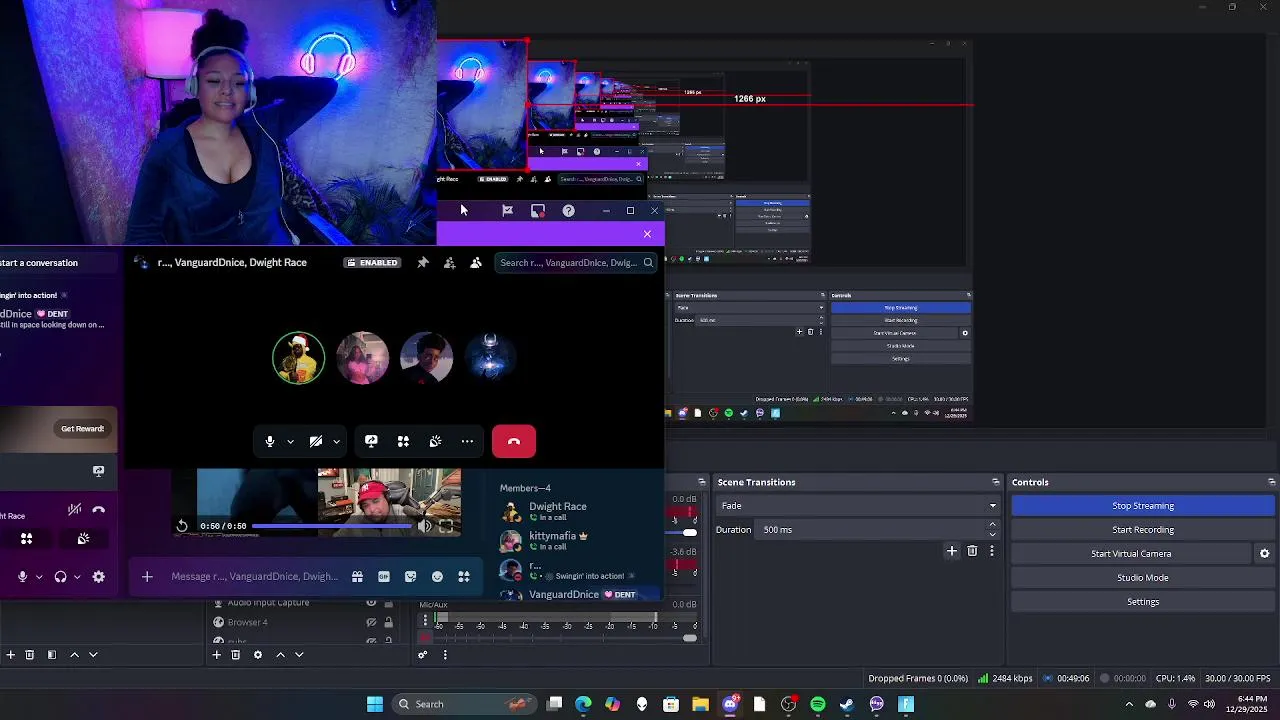Open Spotify from the taskbar

coord(818,704)
